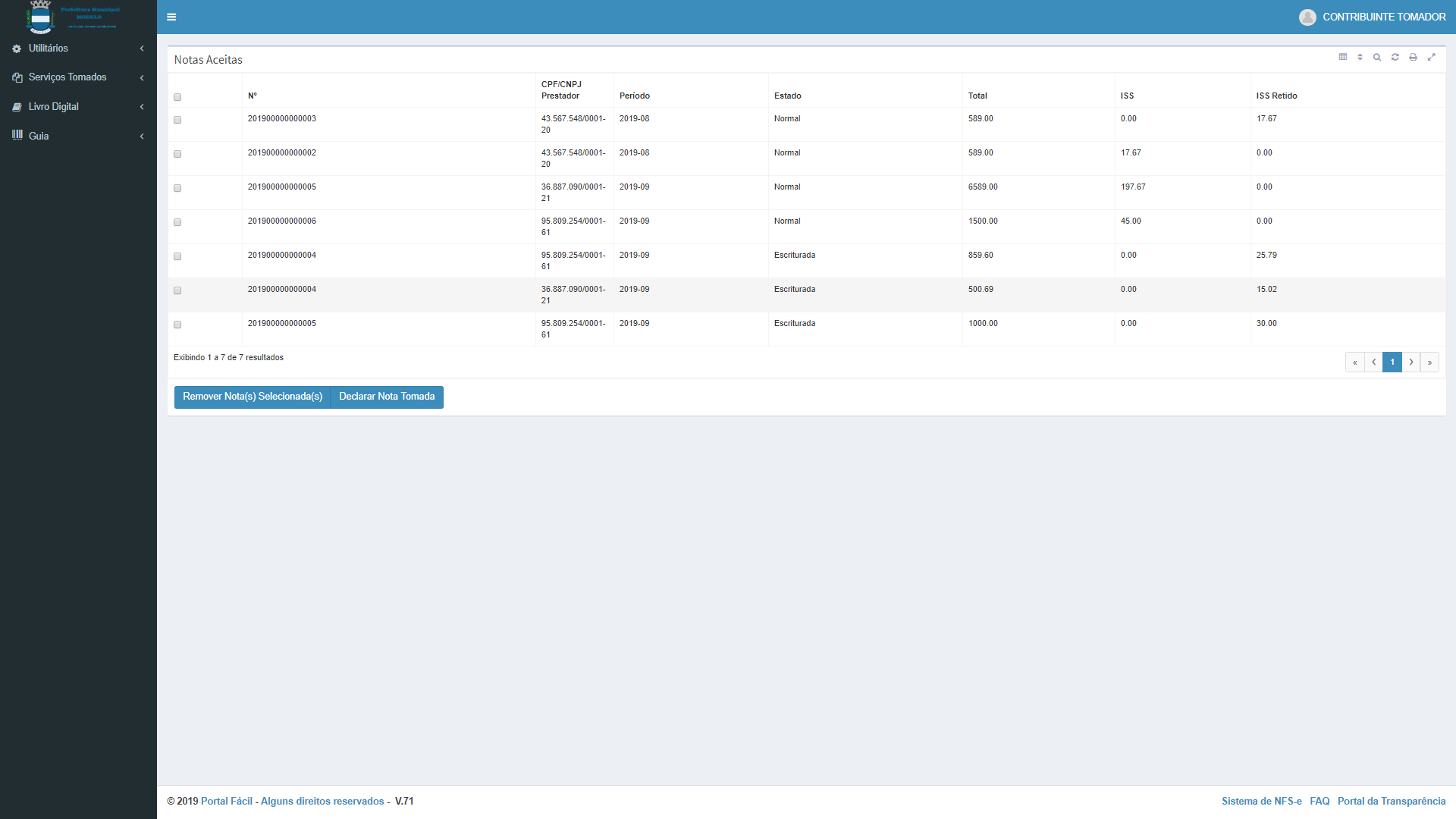Click the table columns icon in Notas Aceitas

point(1343,57)
